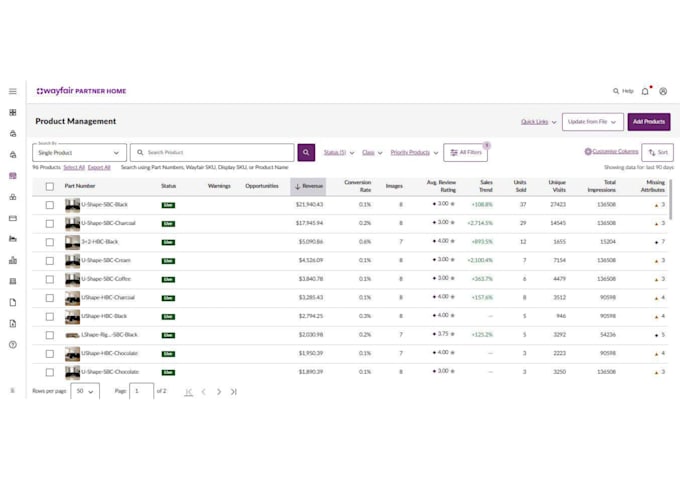Focus the Search Product input field
Viewport: 680px width, 480px height.
[212, 153]
